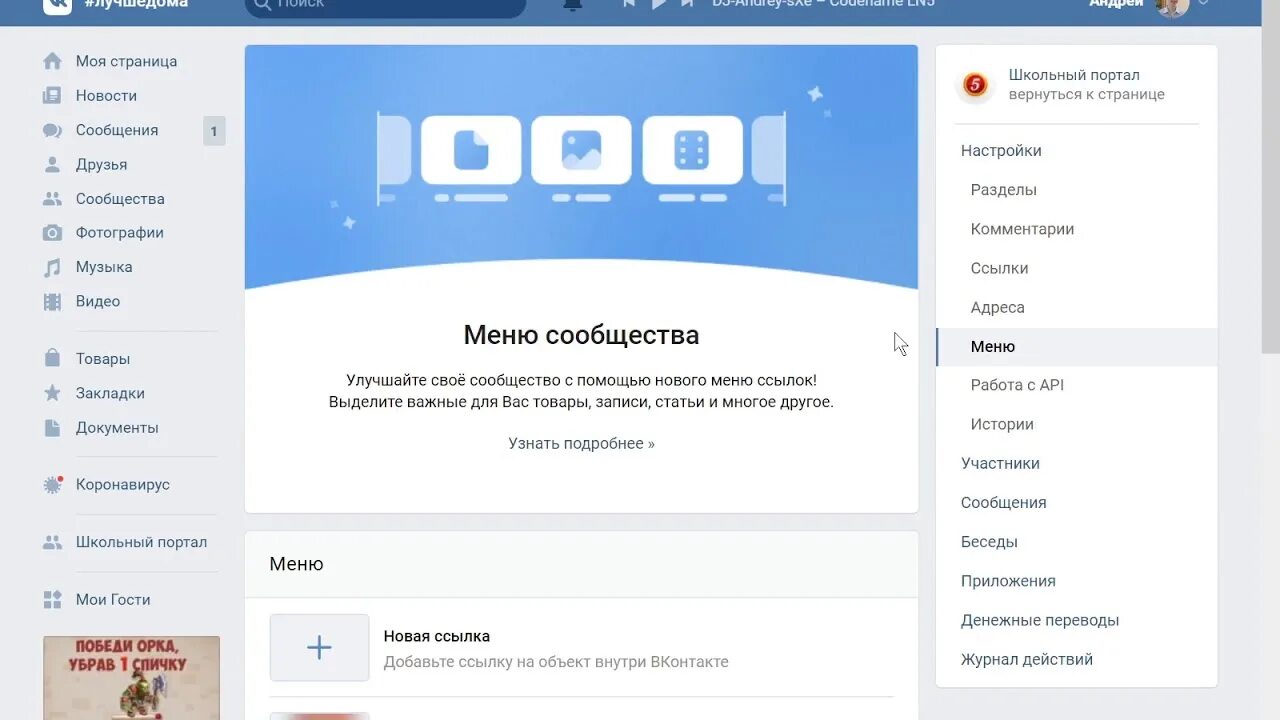
Task: Select Адреса in the settings panel
Action: coord(997,308)
